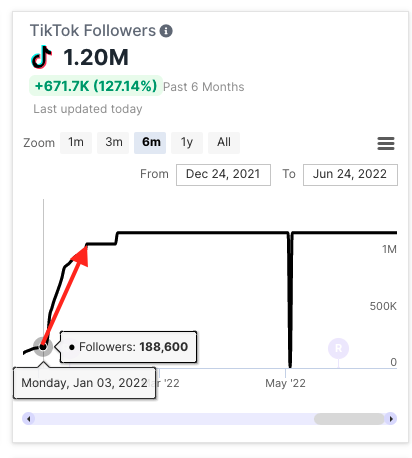Click the right scroll arrow of navigator
The height and width of the screenshot is (458, 412).
[391, 419]
